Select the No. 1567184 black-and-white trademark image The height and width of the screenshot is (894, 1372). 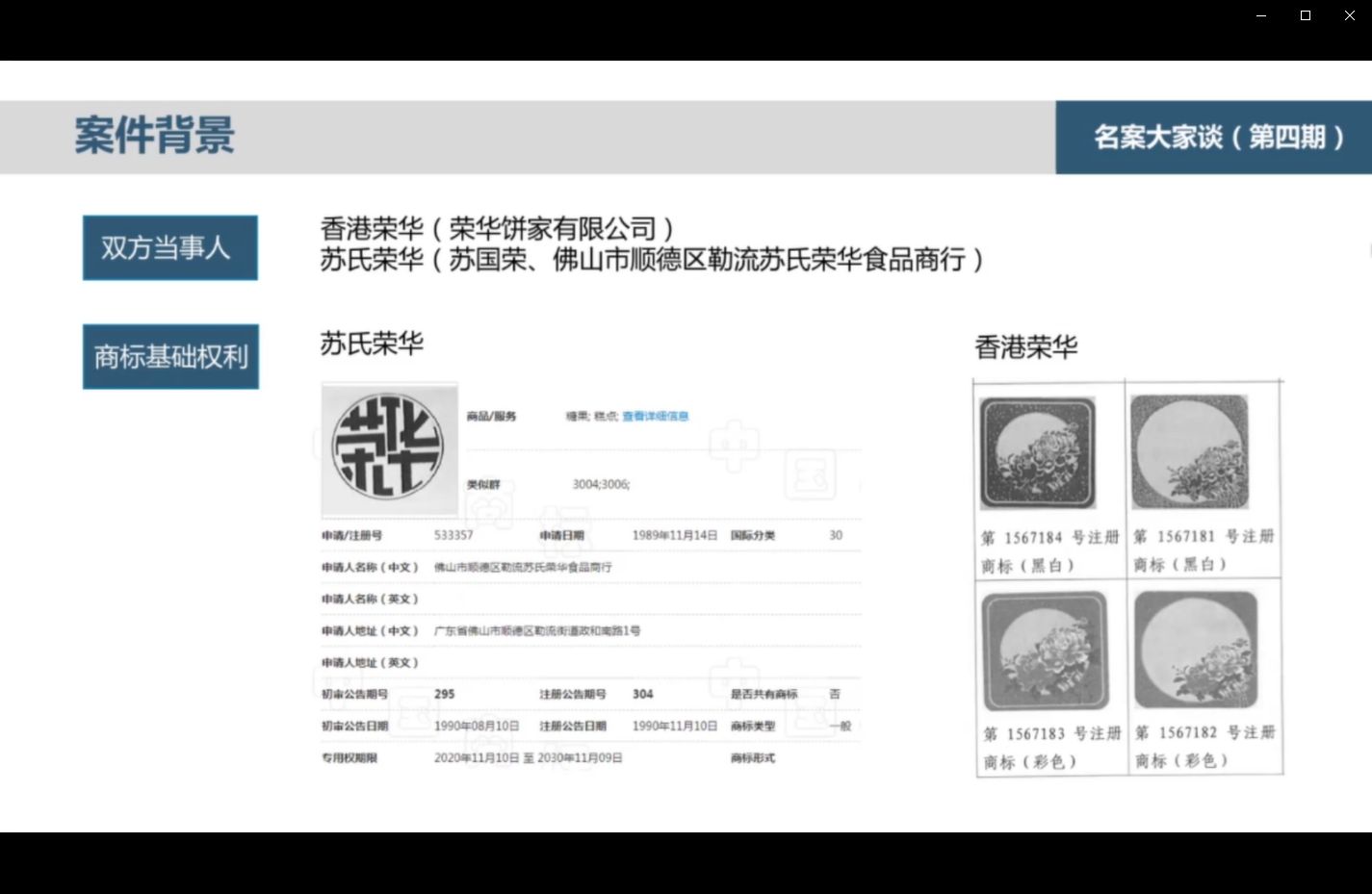1038,453
